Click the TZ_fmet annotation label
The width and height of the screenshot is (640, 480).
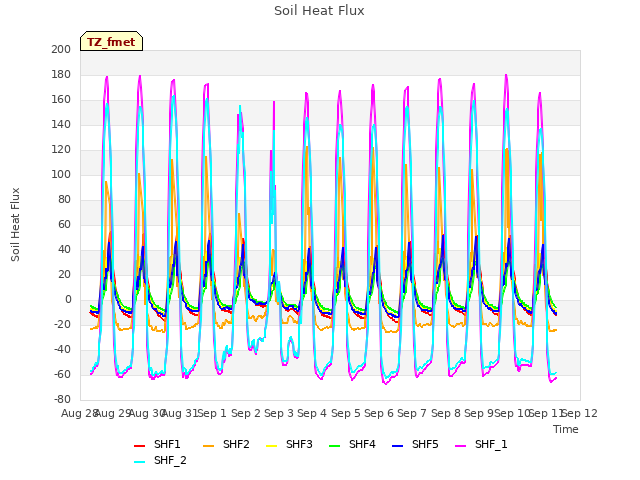pyautogui.click(x=111, y=42)
